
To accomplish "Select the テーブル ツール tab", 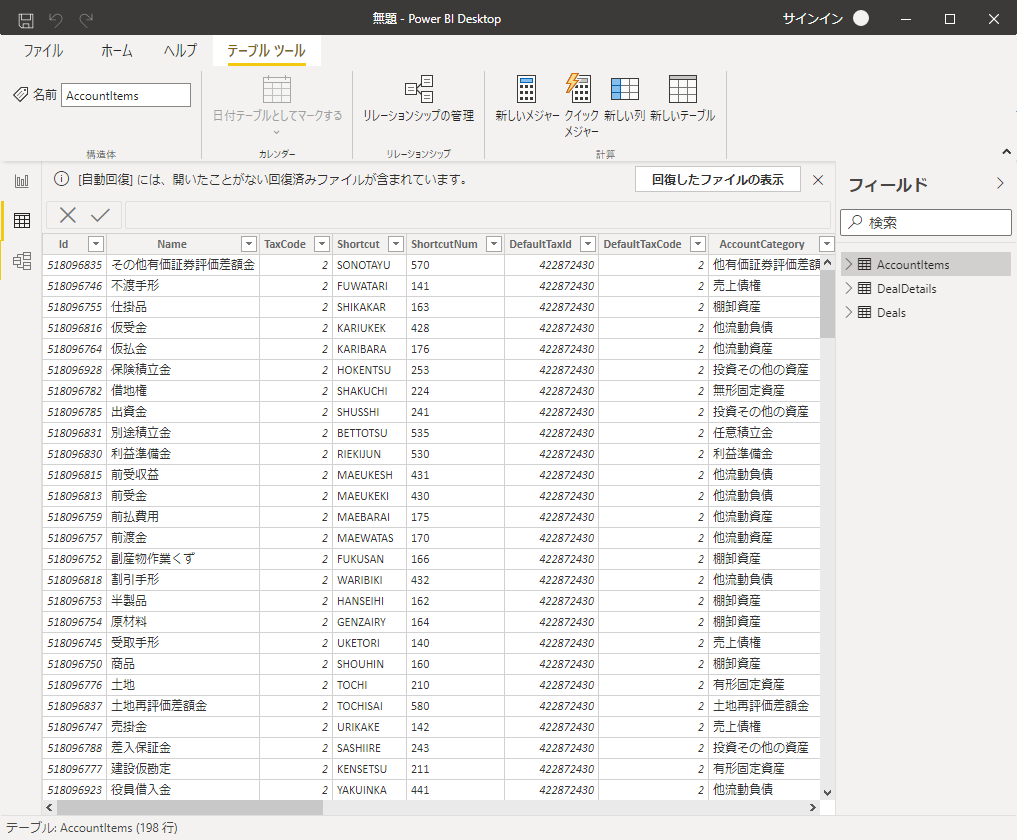I will [x=267, y=51].
